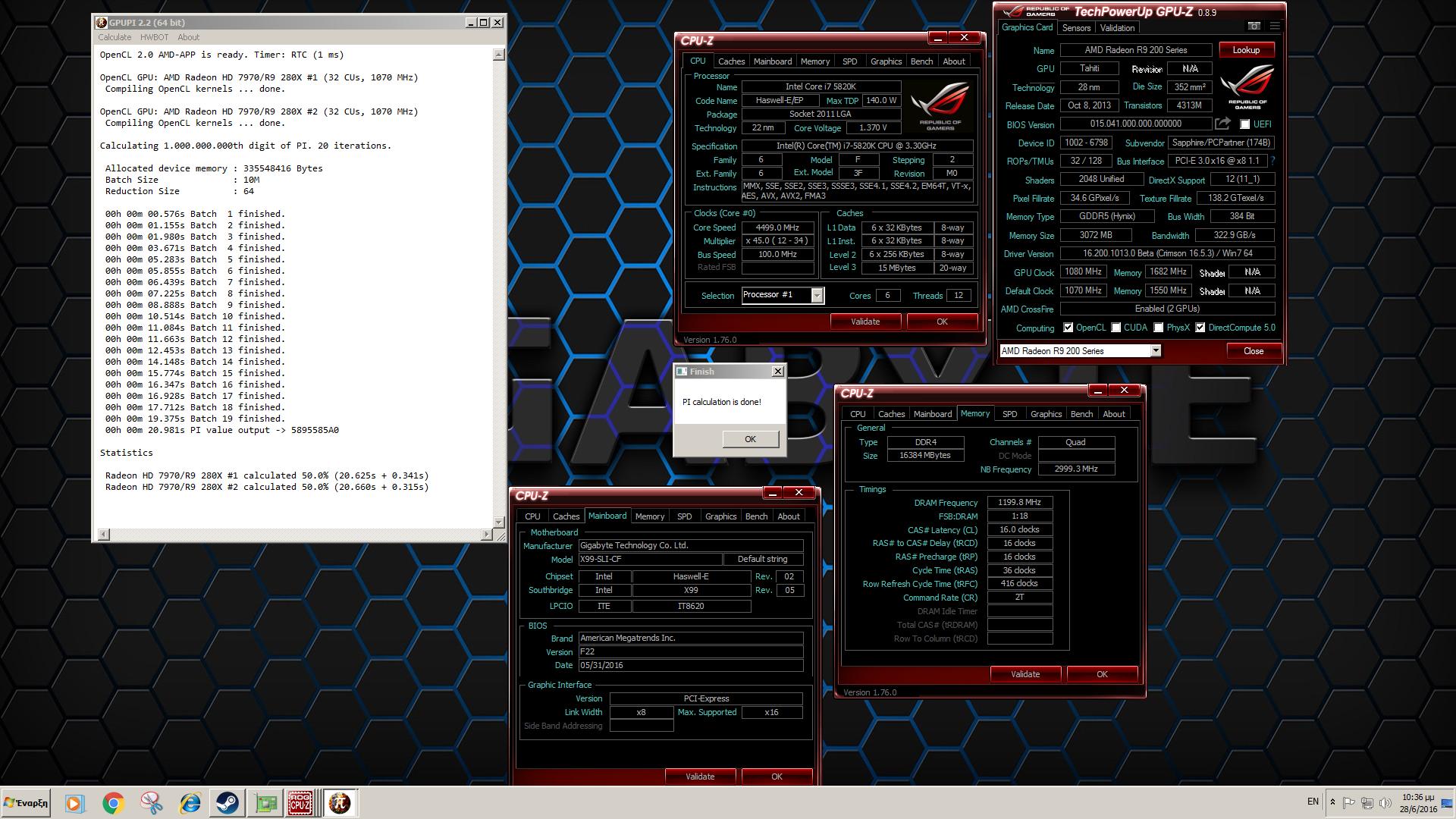
Task: Select Mainboard tab in the top CPU-Z window
Action: tap(772, 61)
